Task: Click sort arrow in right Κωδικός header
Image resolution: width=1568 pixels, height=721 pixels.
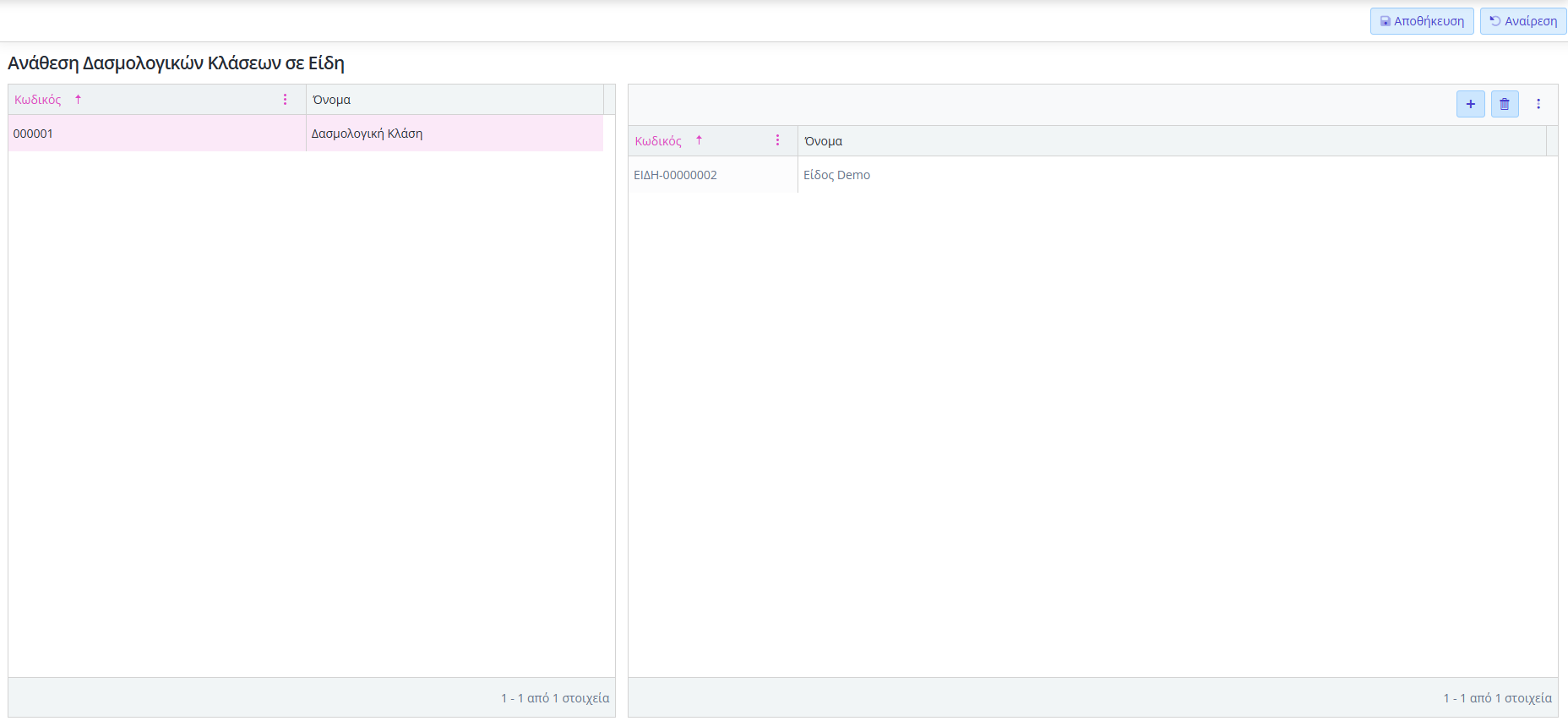Action: pos(699,140)
